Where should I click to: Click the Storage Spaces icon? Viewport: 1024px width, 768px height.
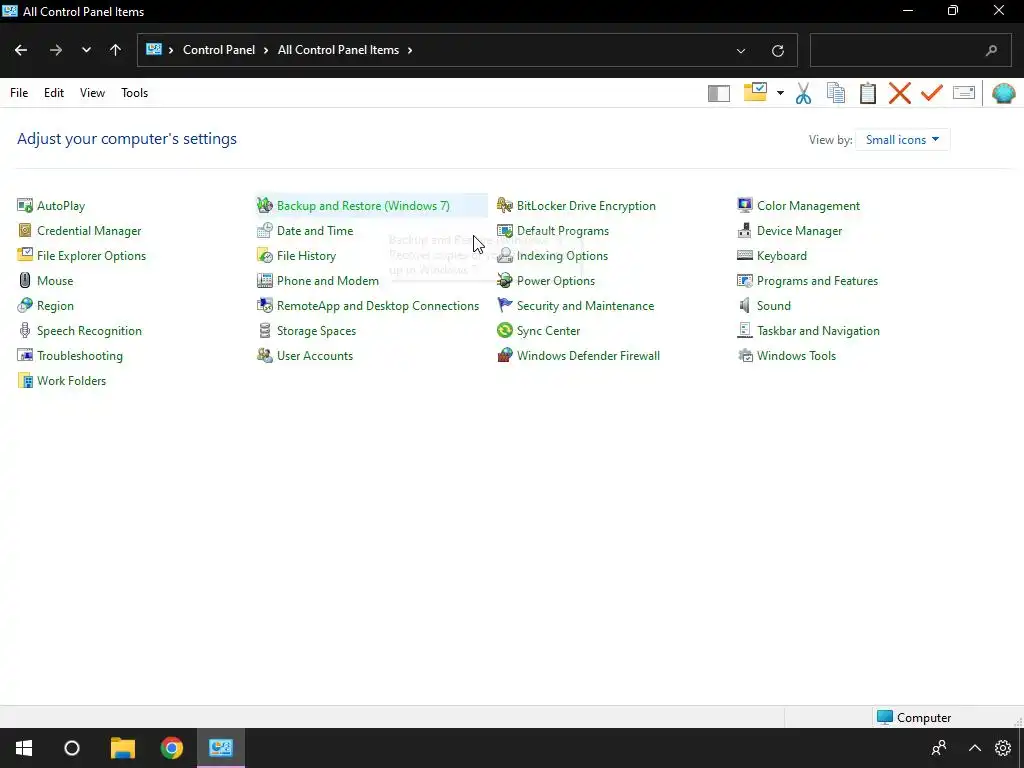[x=264, y=330]
